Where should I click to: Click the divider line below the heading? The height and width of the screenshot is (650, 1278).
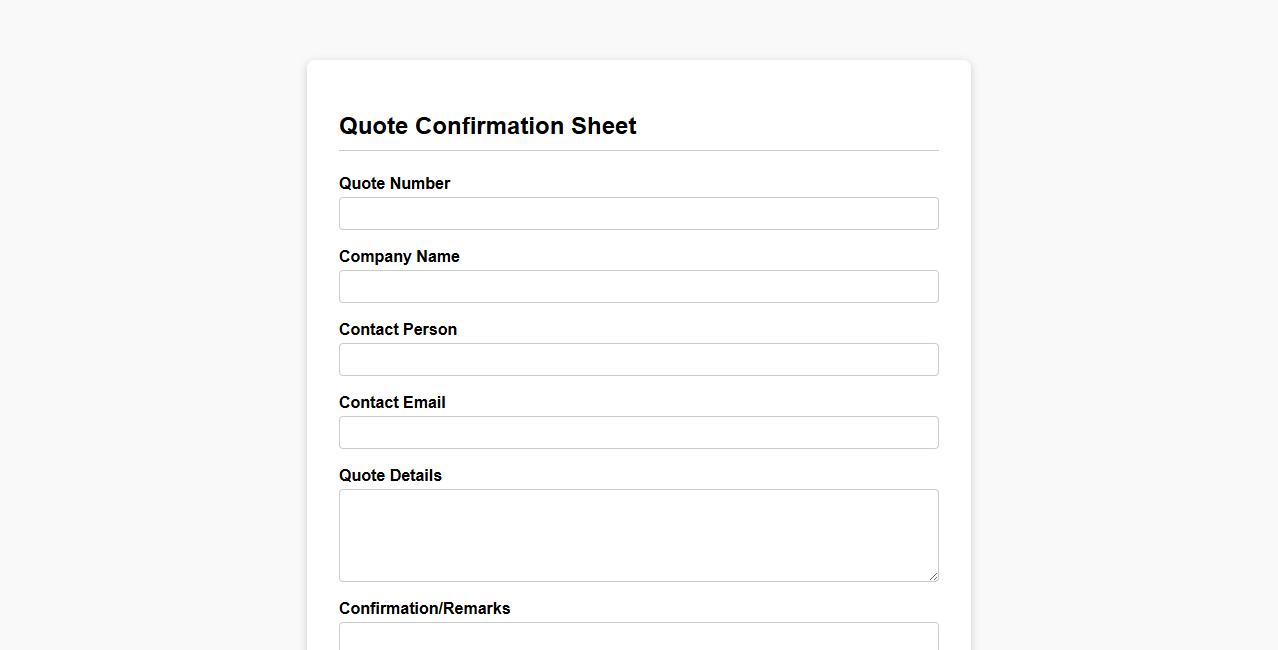click(x=638, y=150)
